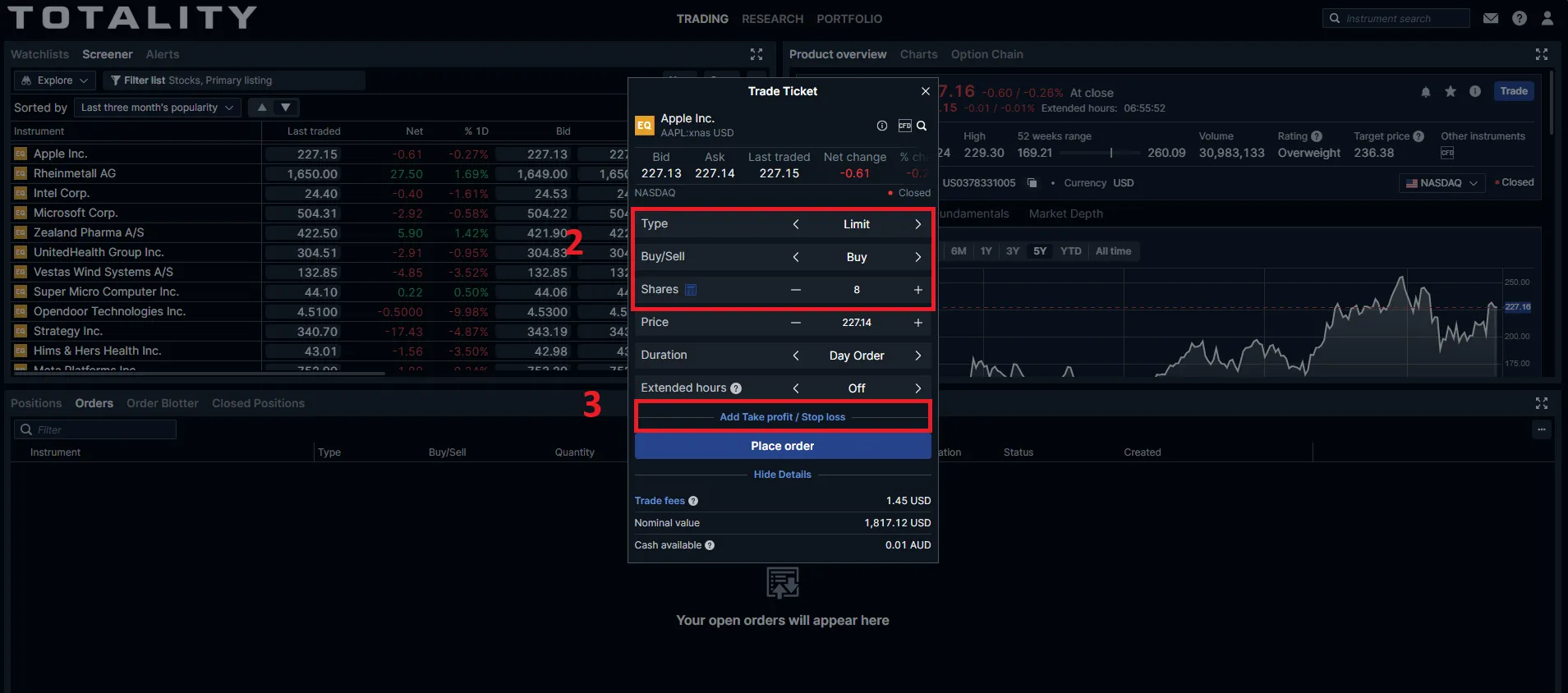Open the TRADING top menu
Screen dimensions: 1568x693
point(702,19)
